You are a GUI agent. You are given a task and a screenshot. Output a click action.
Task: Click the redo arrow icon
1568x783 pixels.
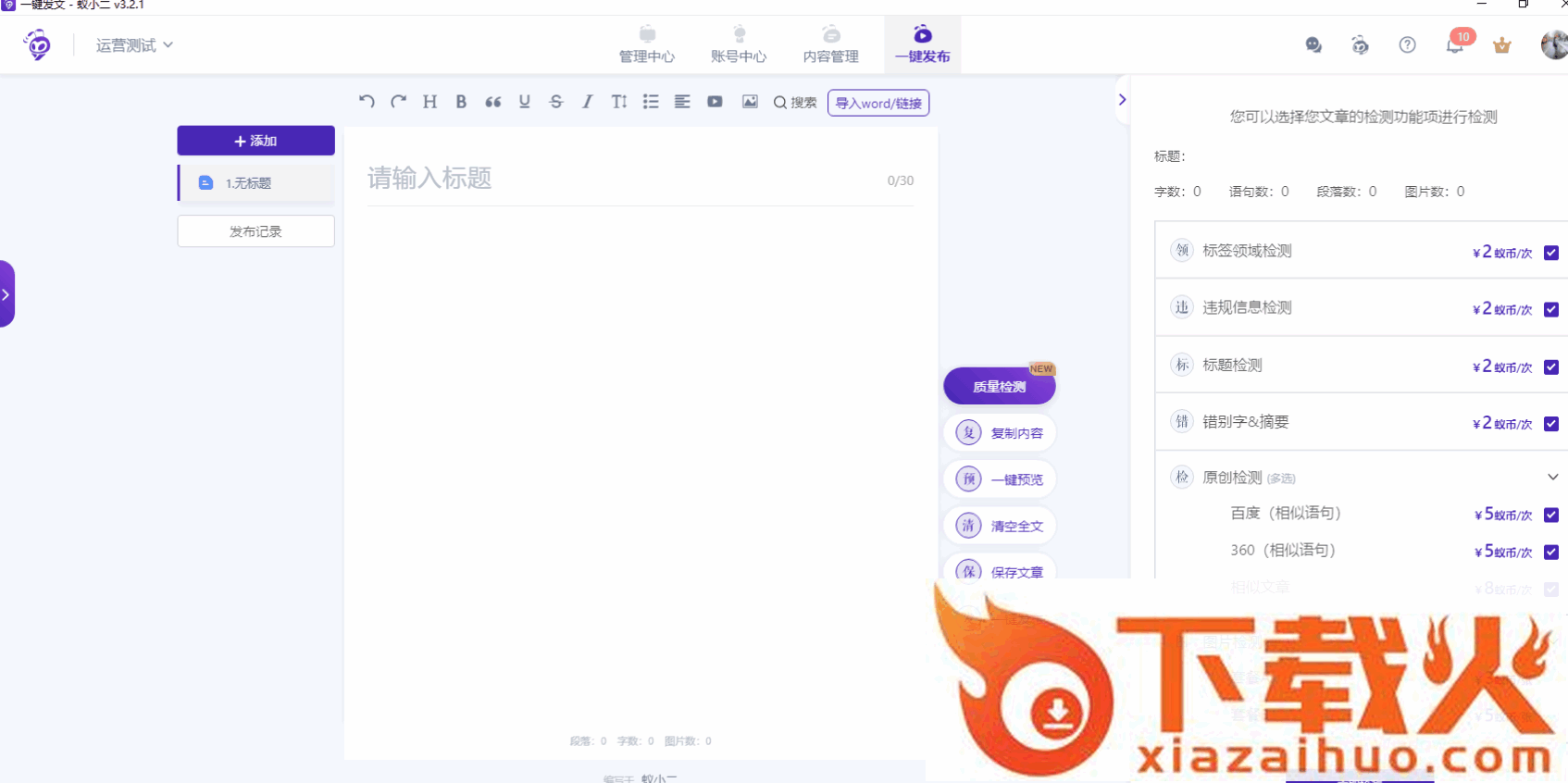click(x=398, y=102)
